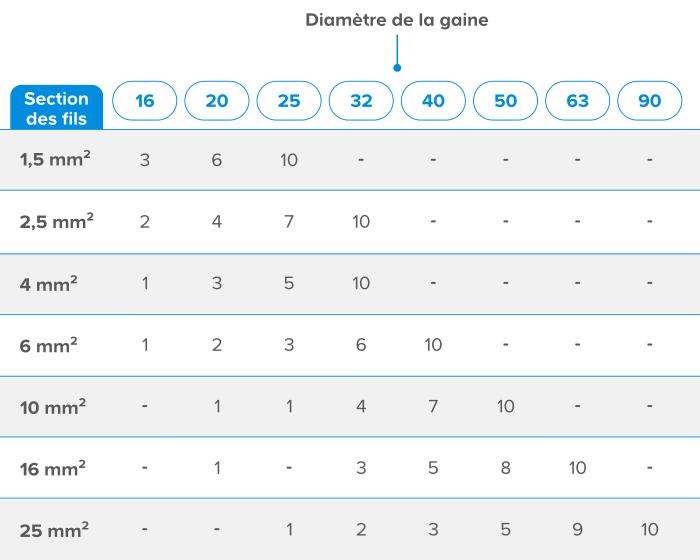This screenshot has height=560, width=700.
Task: Click the 63 diameter pill
Action: pyautogui.click(x=578, y=101)
